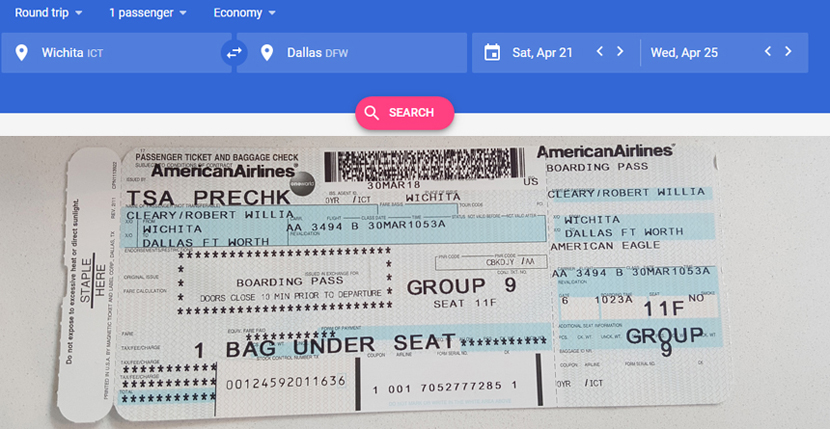The image size is (830, 429).
Task: Click the arrow next to Economy
Action: [272, 13]
